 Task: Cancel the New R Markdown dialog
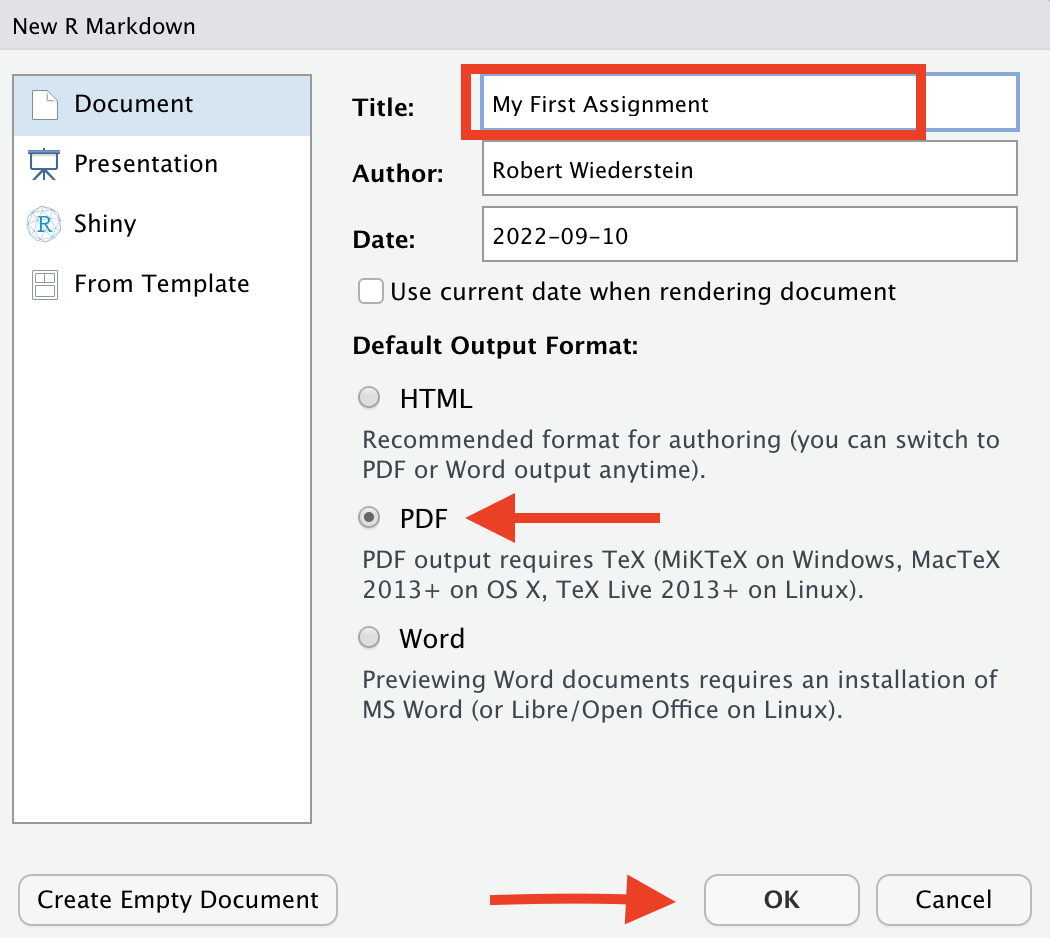(x=954, y=899)
